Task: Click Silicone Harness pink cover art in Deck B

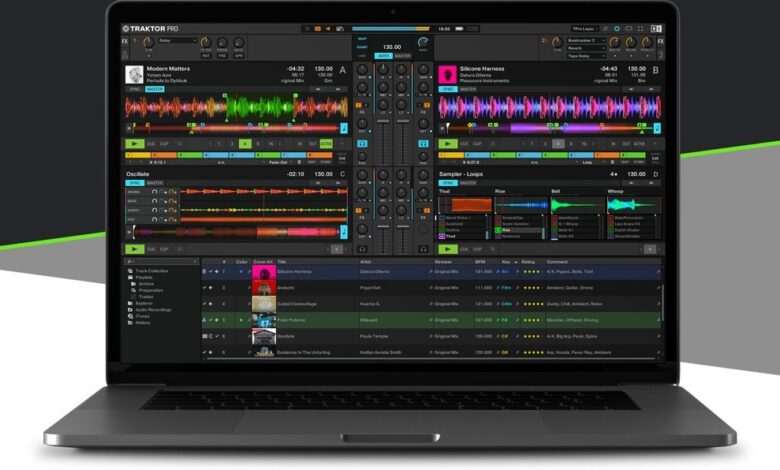Action: pyautogui.click(x=447, y=75)
